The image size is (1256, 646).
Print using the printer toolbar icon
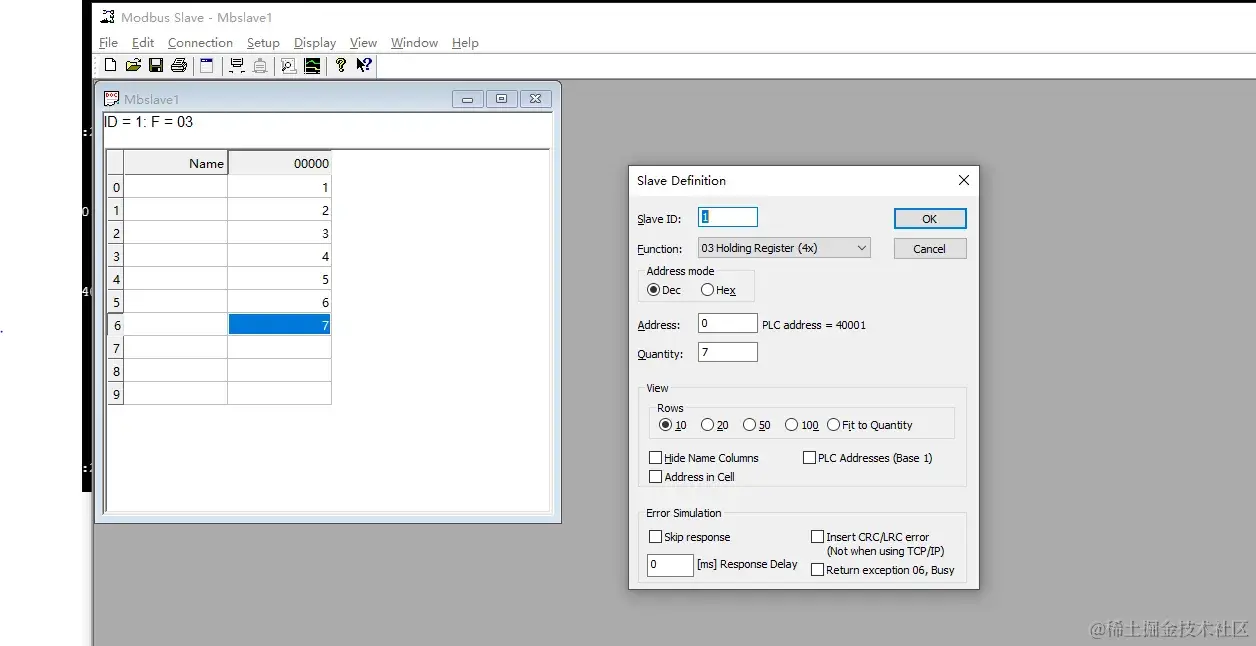pyautogui.click(x=179, y=66)
